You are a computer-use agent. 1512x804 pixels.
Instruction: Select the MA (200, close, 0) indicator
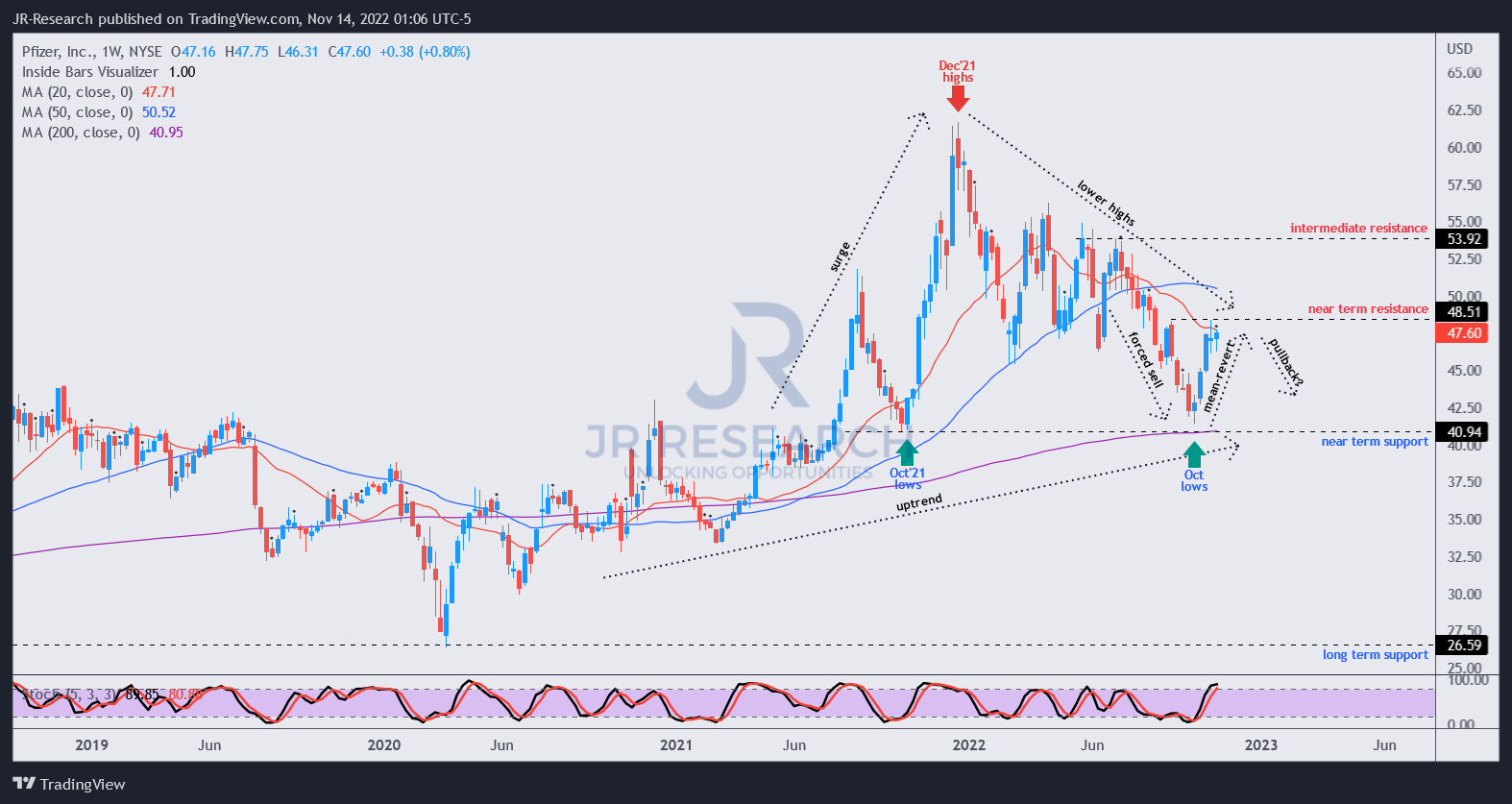82,133
